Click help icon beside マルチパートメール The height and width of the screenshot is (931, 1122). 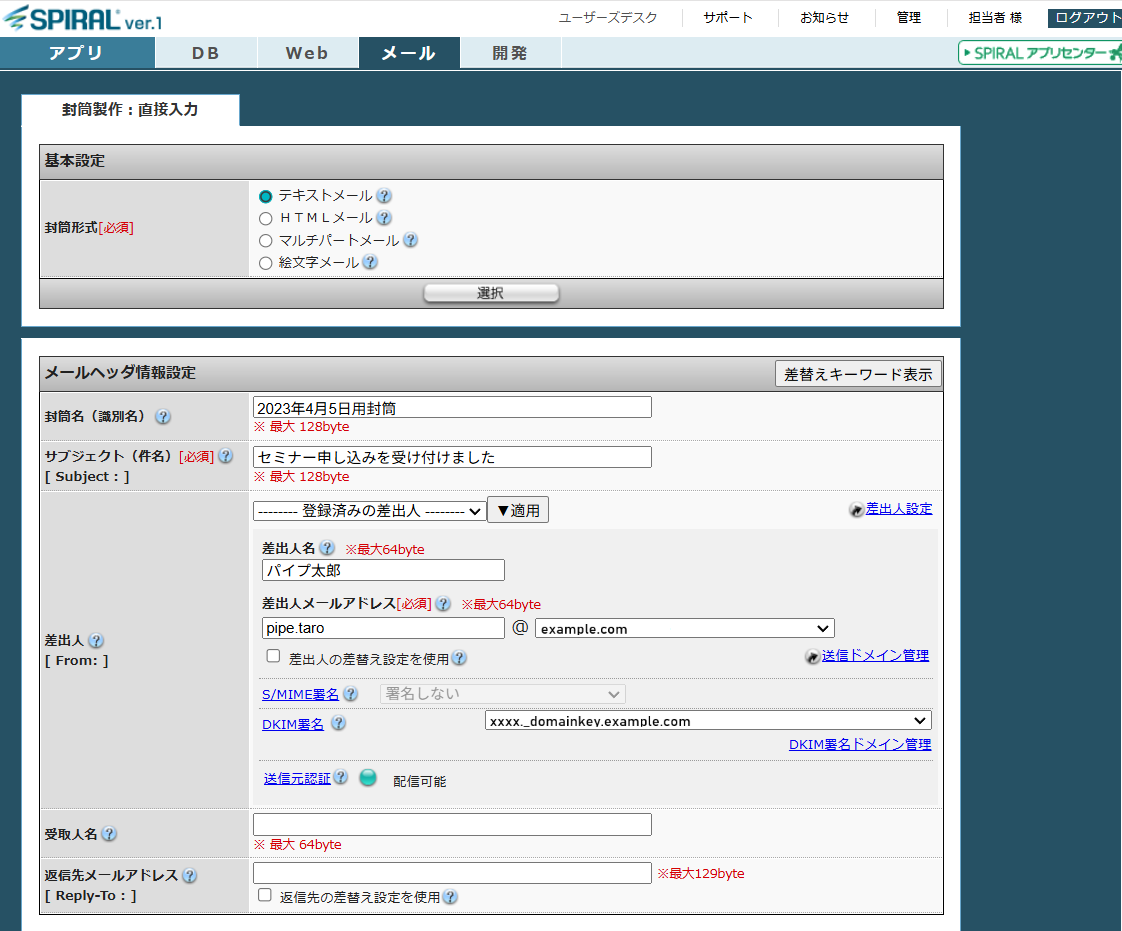tap(410, 240)
